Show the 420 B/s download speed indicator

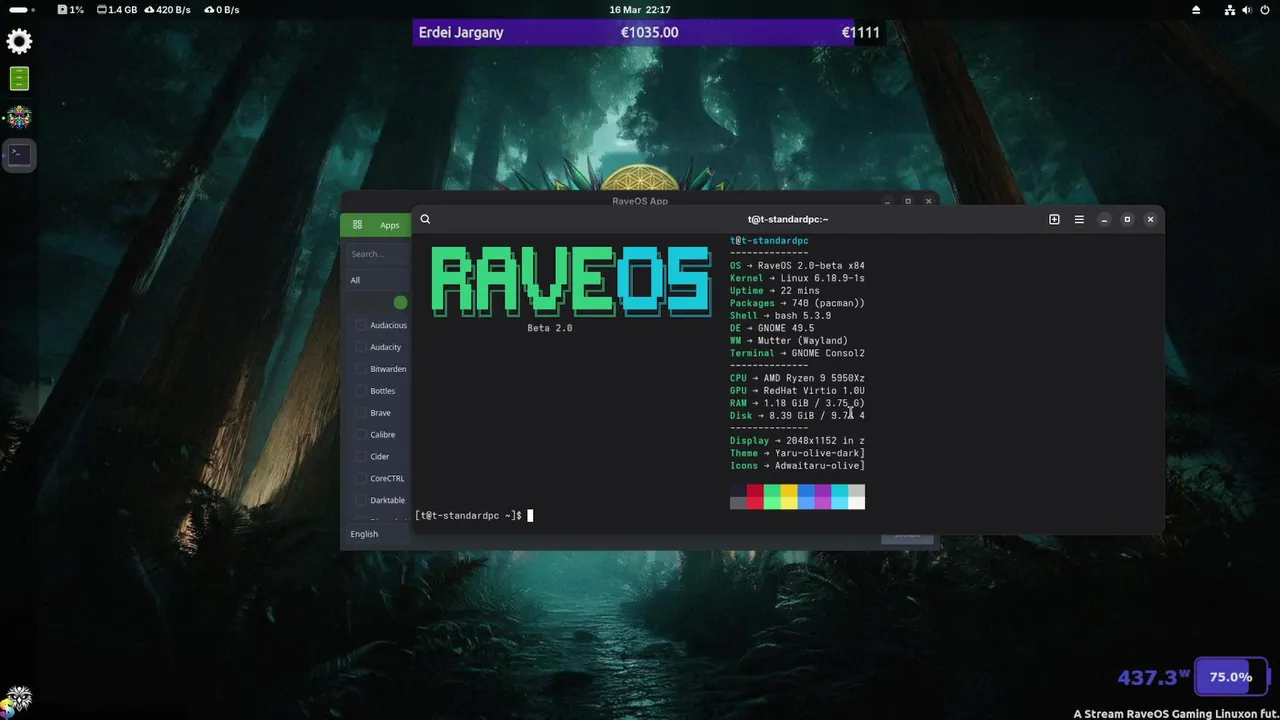click(x=167, y=9)
